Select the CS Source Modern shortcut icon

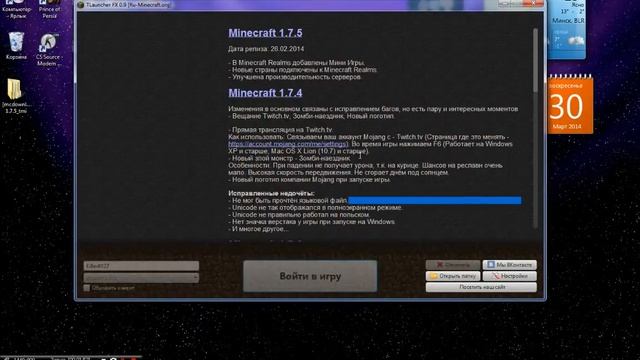click(49, 50)
